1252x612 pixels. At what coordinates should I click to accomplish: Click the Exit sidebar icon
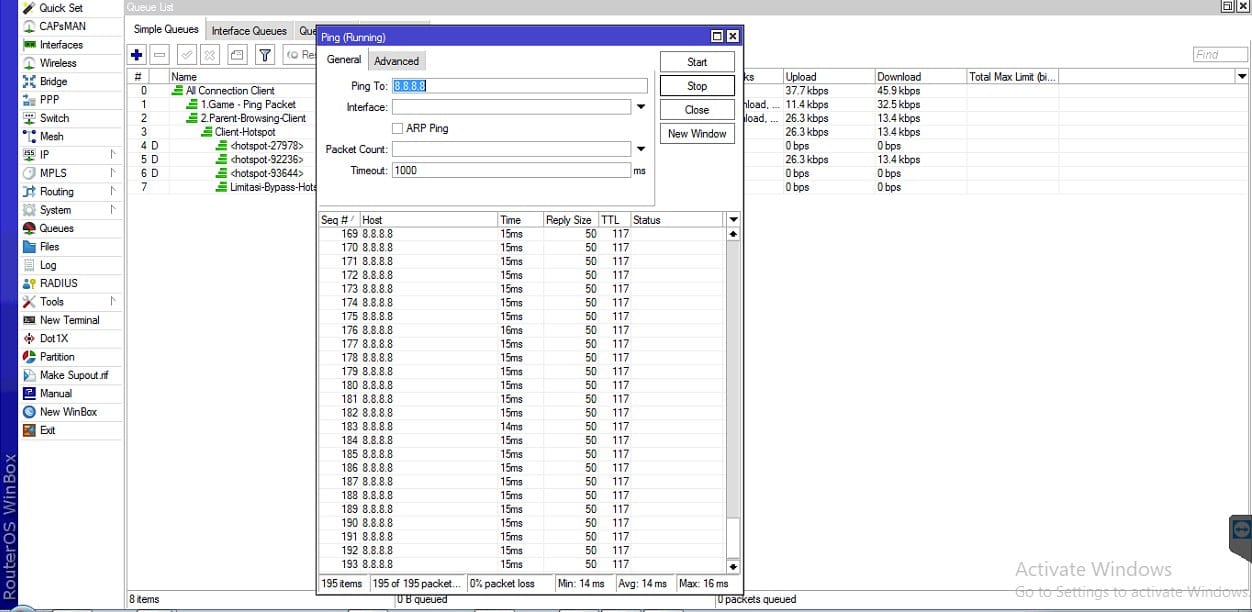30,430
